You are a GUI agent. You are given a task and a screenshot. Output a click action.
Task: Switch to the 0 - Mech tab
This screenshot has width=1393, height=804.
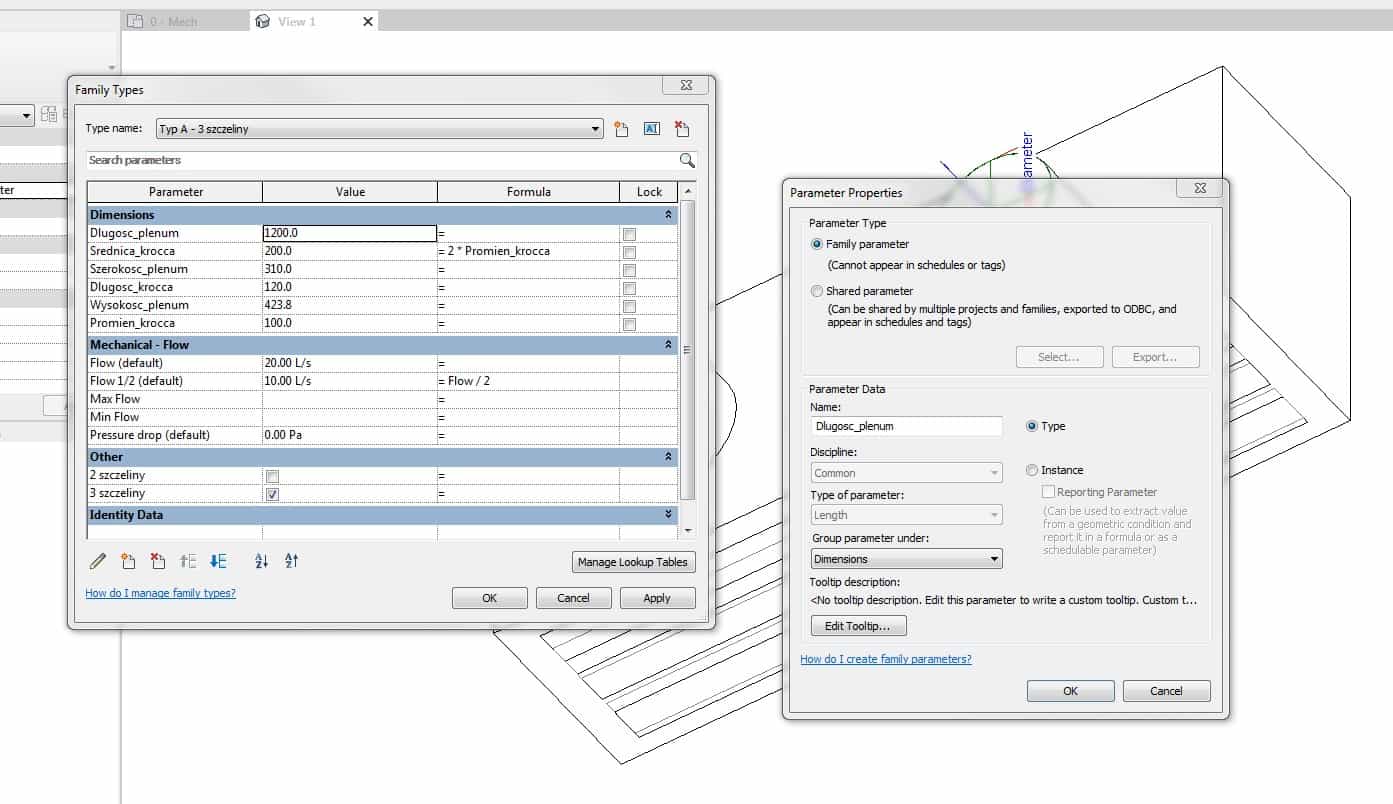[x=173, y=21]
